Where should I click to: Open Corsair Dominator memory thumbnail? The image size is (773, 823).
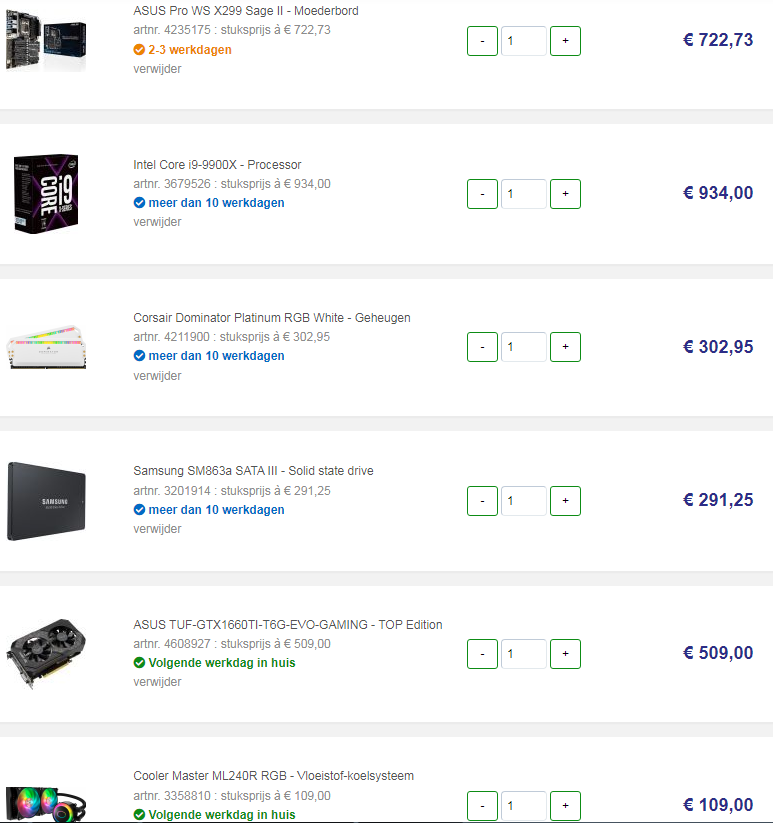46,347
